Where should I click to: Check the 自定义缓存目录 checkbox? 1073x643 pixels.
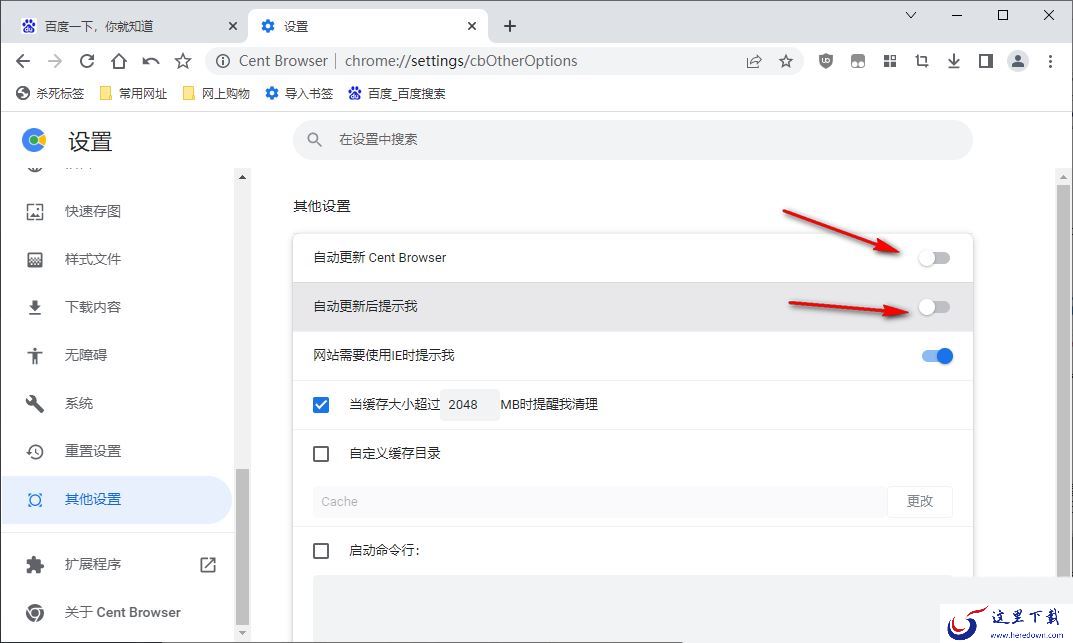[321, 454]
